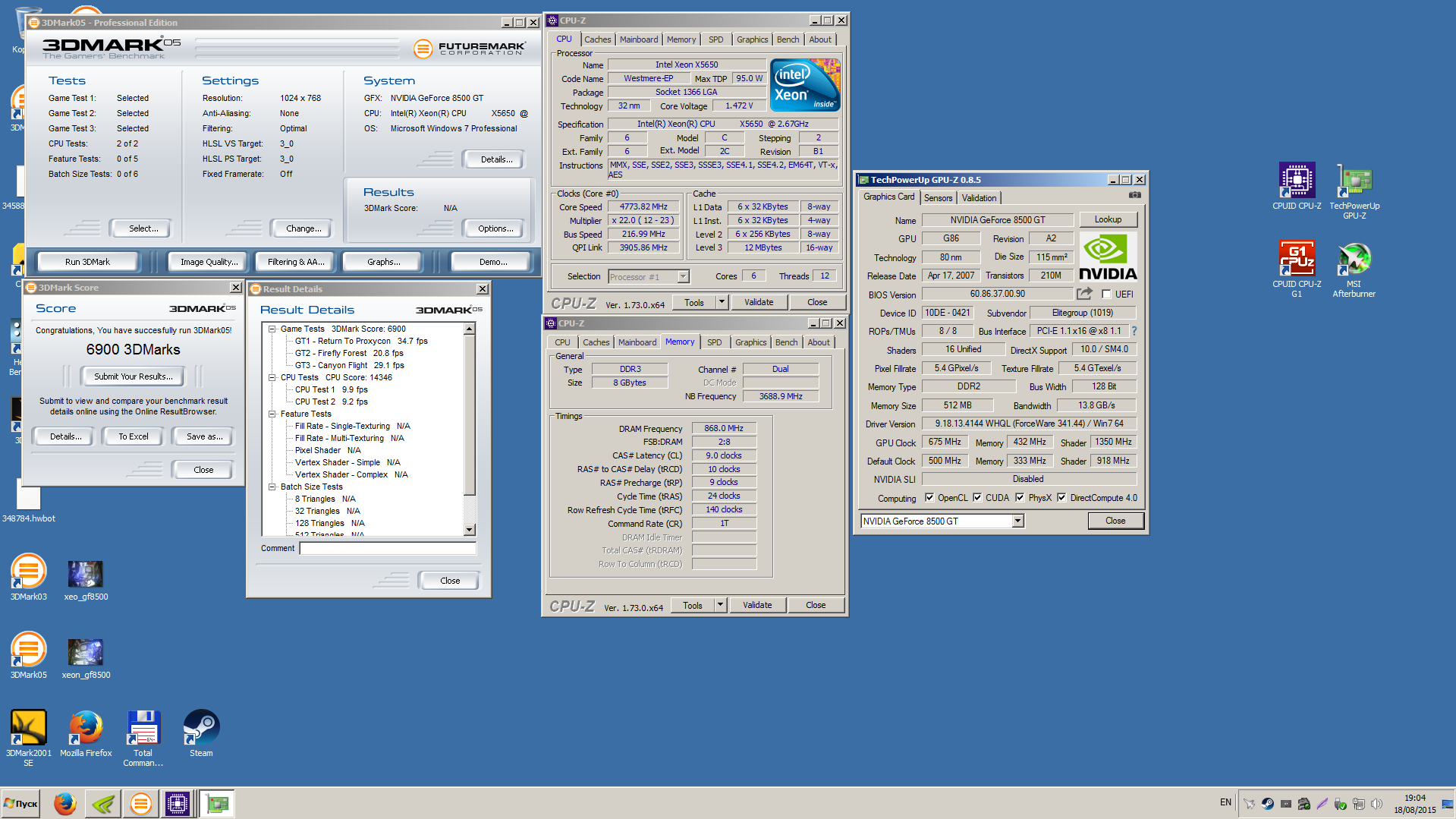Image resolution: width=1456 pixels, height=819 pixels.
Task: Click Result Details scrollbar up arrow
Action: tap(470, 329)
